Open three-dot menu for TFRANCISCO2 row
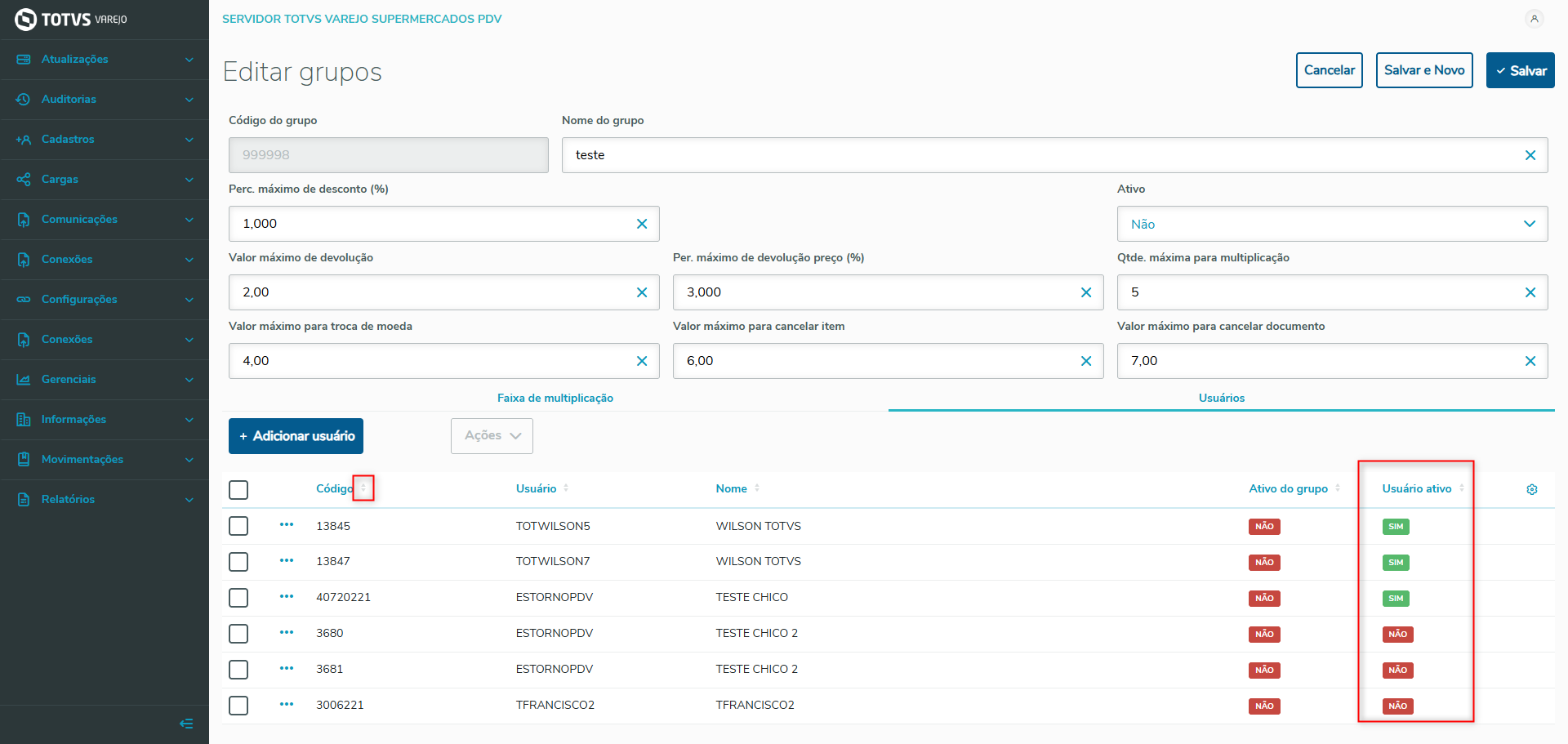 click(x=287, y=704)
